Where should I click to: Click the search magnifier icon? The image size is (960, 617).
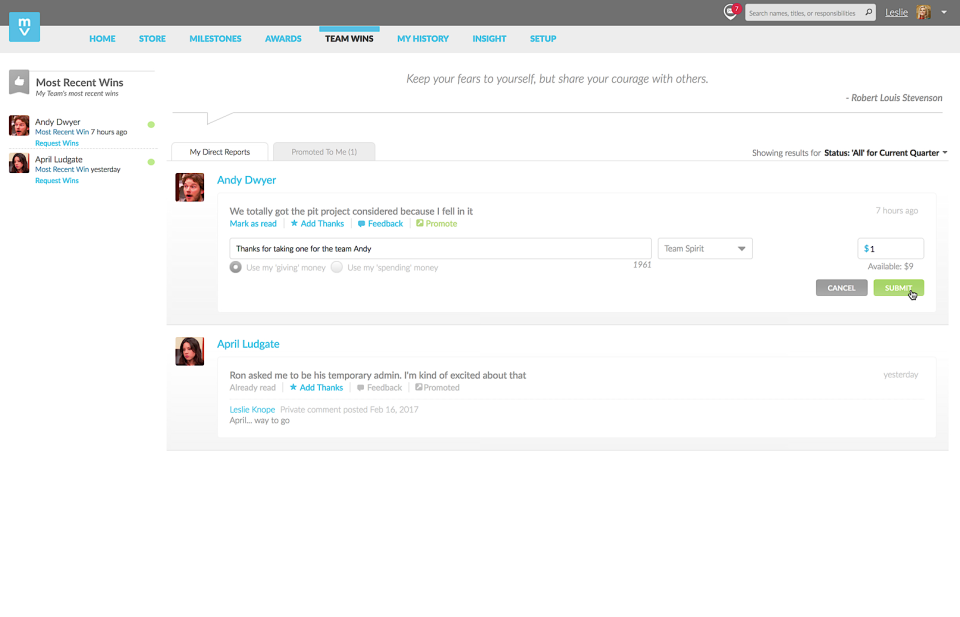868,12
